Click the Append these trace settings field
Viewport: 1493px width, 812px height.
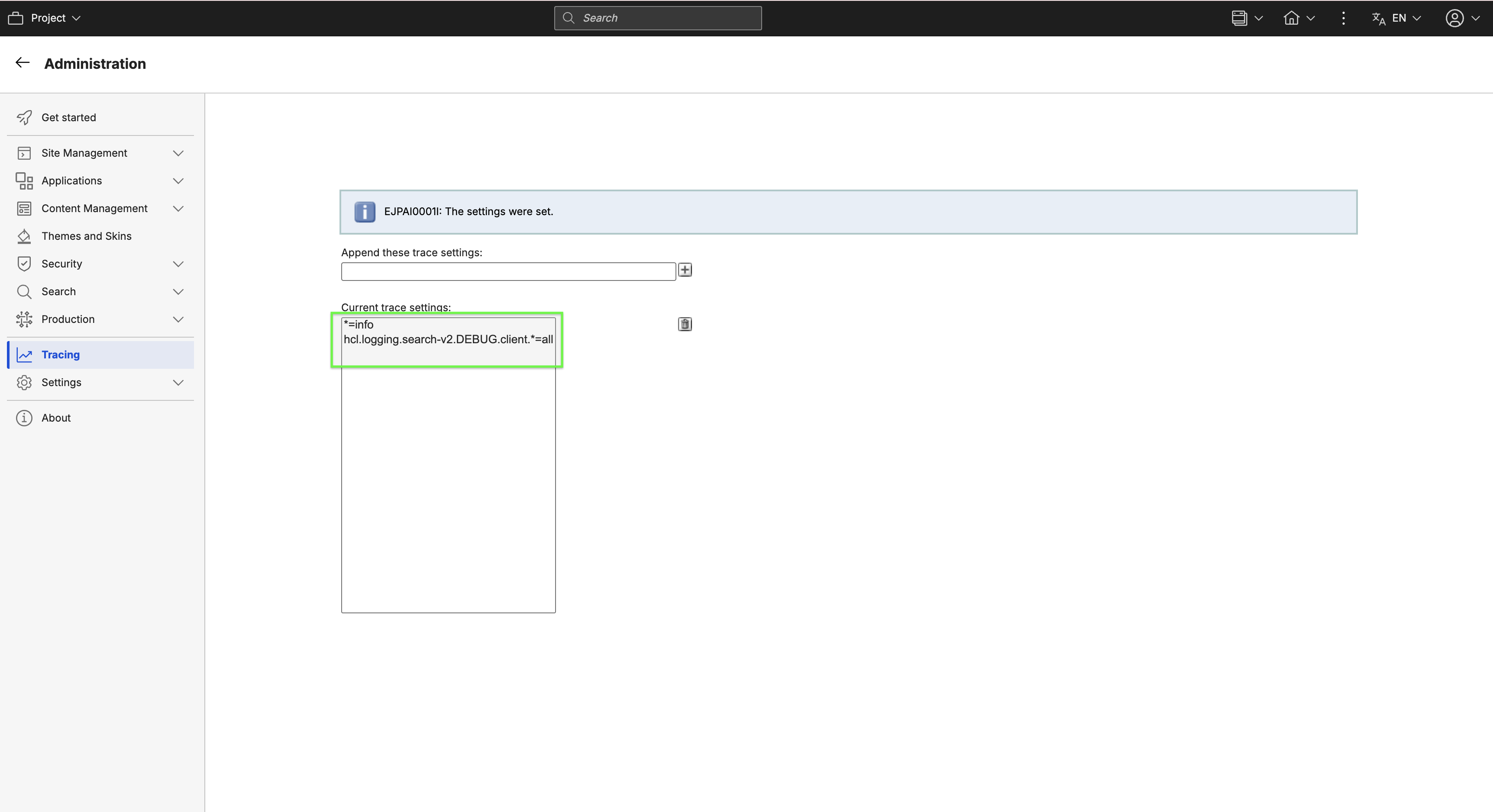(508, 272)
